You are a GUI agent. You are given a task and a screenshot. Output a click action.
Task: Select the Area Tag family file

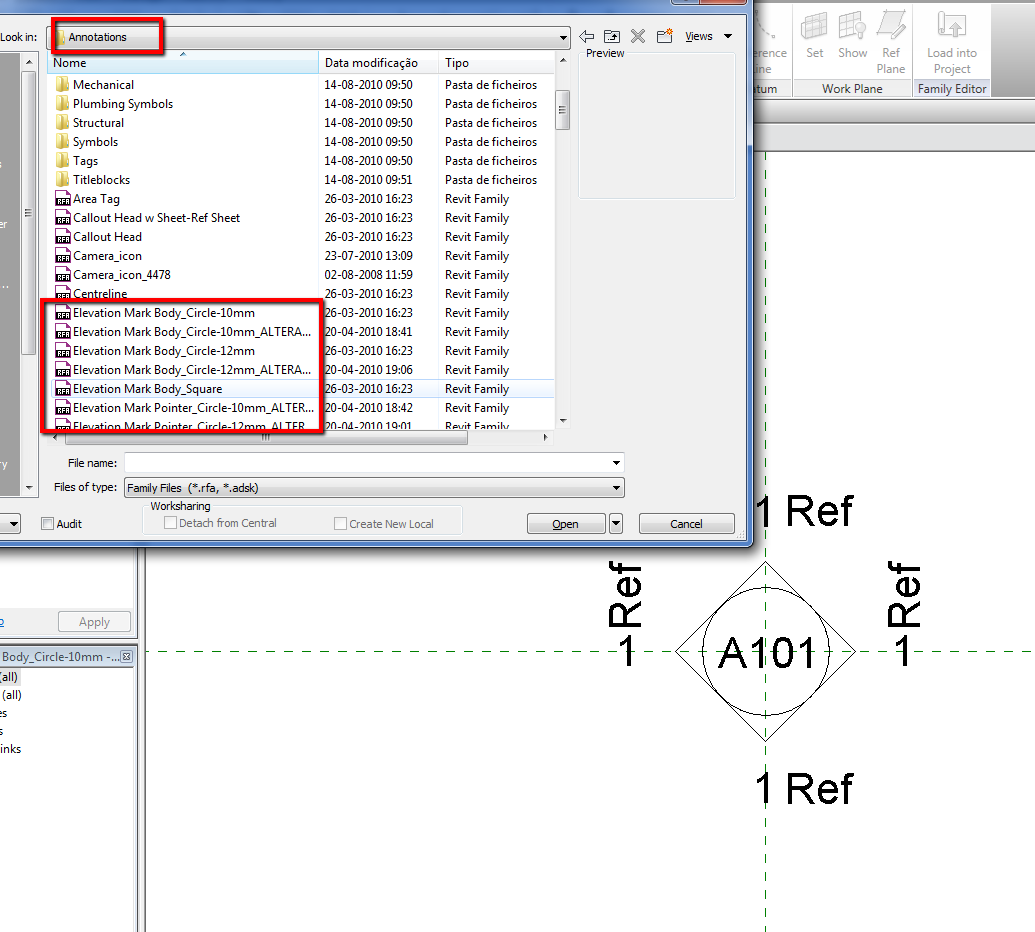point(96,199)
